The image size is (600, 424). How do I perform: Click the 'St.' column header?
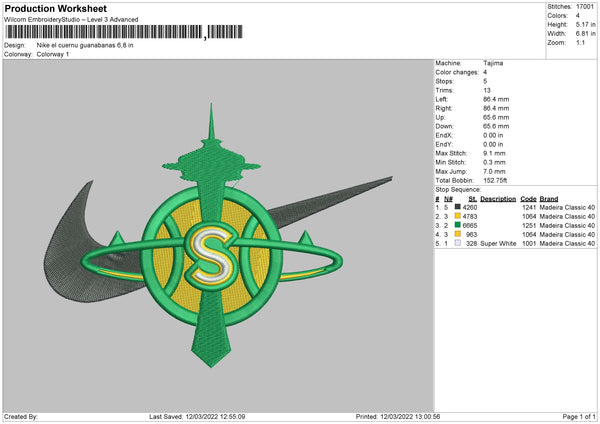pyautogui.click(x=473, y=199)
